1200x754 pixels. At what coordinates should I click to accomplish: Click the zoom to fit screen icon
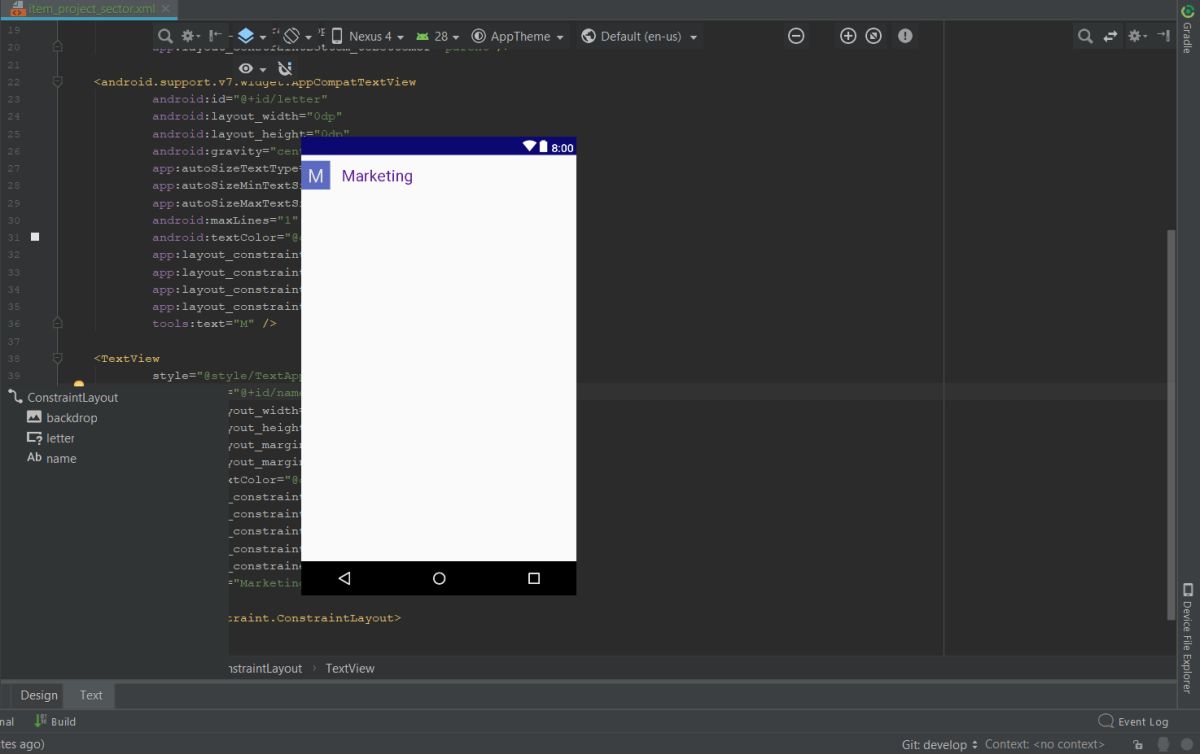pos(874,36)
